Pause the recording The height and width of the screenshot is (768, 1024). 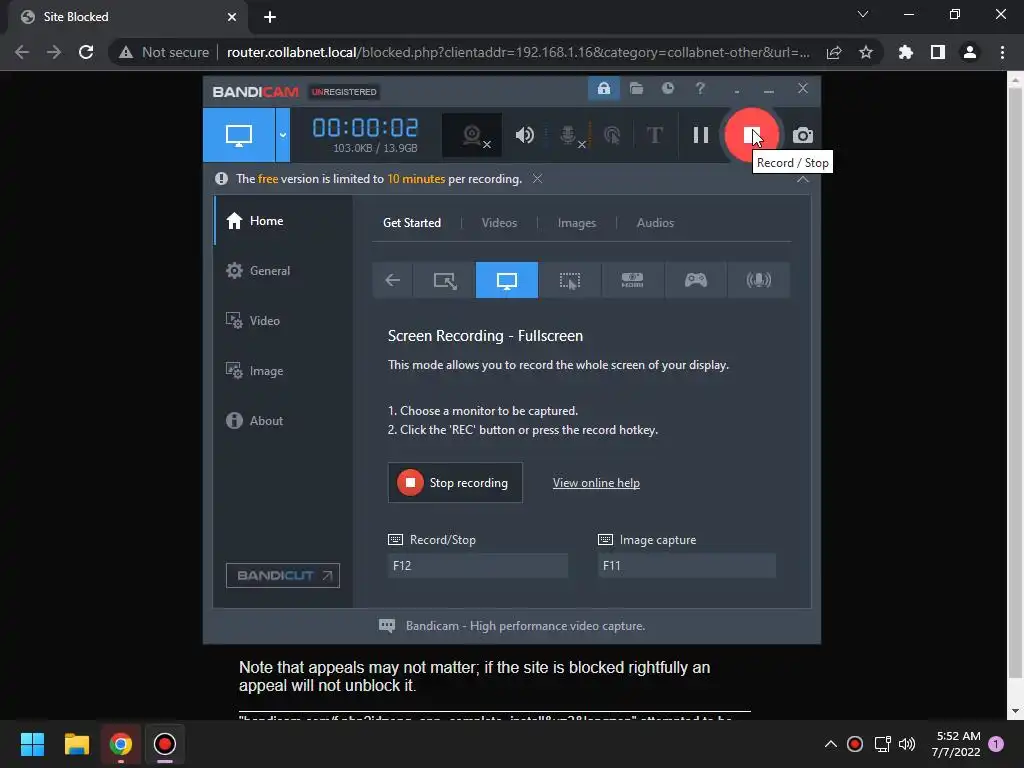[701, 135]
